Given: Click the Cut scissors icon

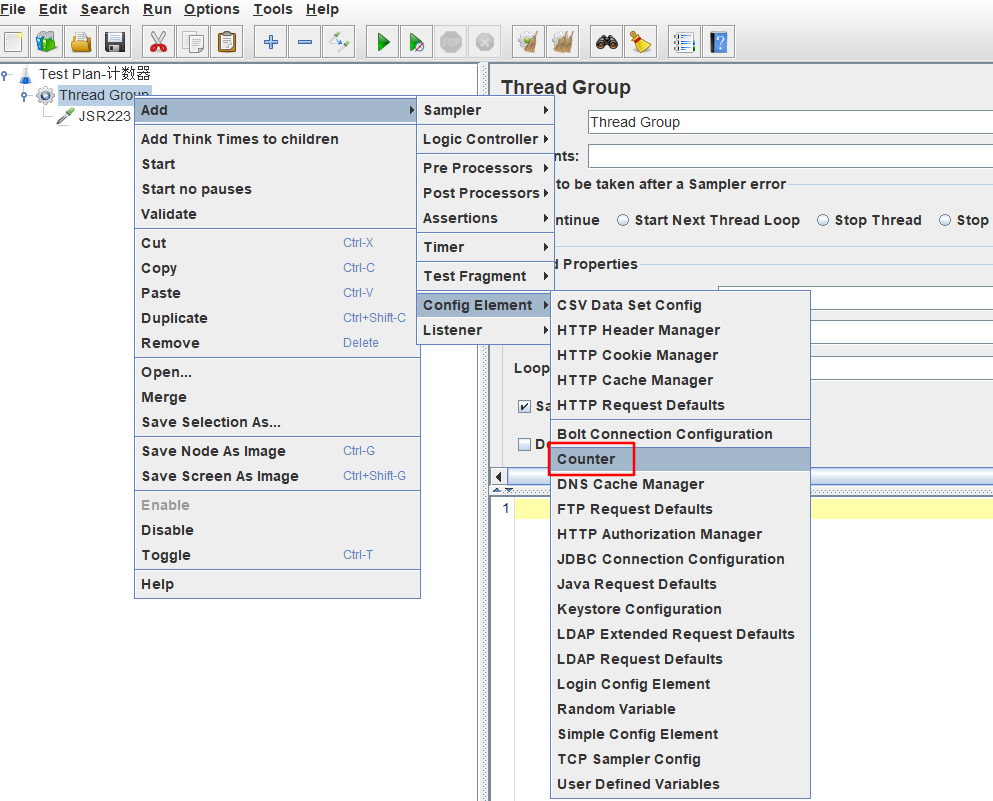Looking at the screenshot, I should click(x=159, y=42).
